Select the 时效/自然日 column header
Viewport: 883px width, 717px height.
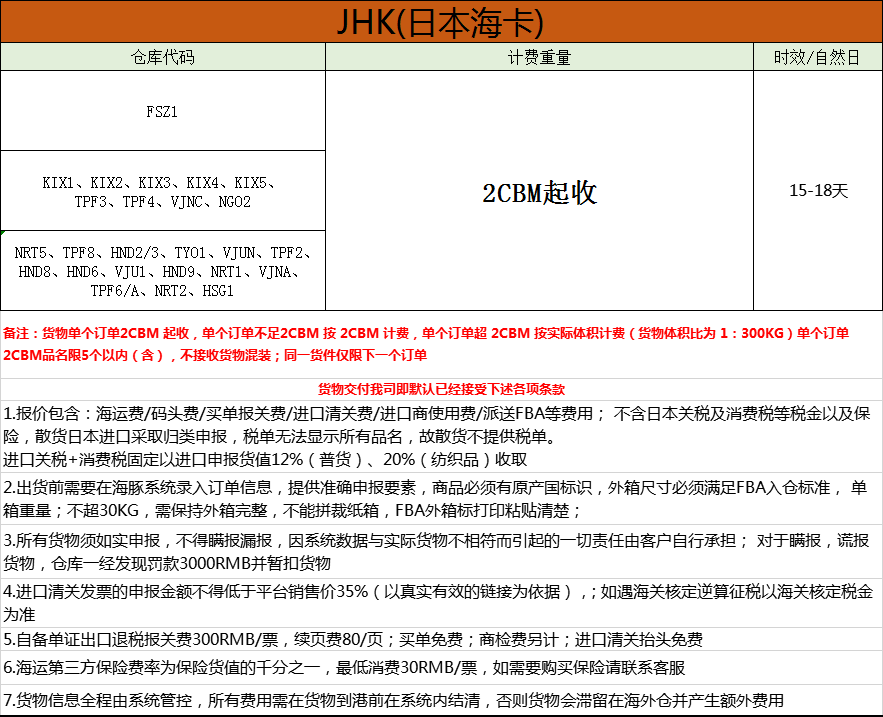pos(818,57)
